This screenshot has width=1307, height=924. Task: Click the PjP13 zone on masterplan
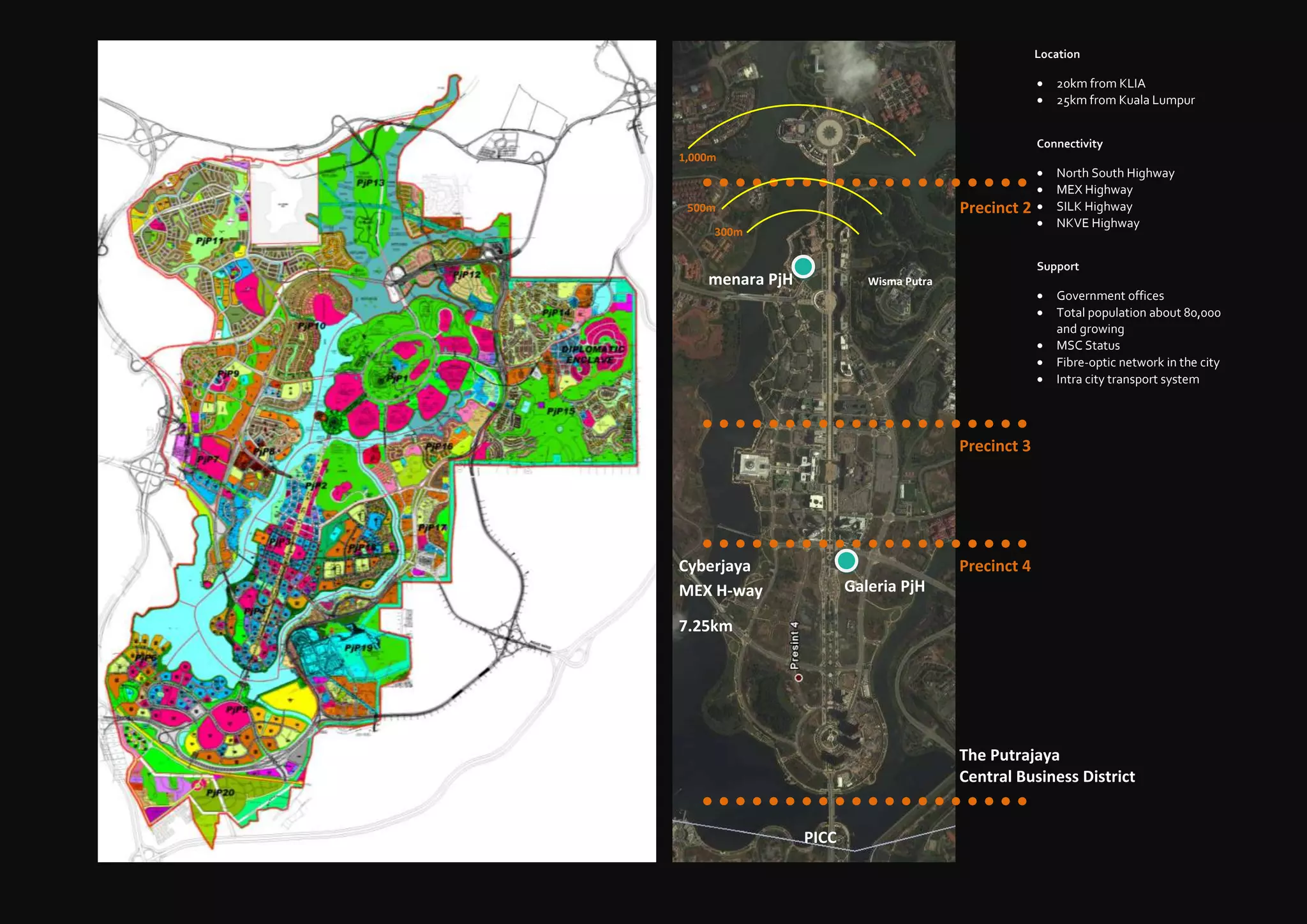click(x=370, y=183)
